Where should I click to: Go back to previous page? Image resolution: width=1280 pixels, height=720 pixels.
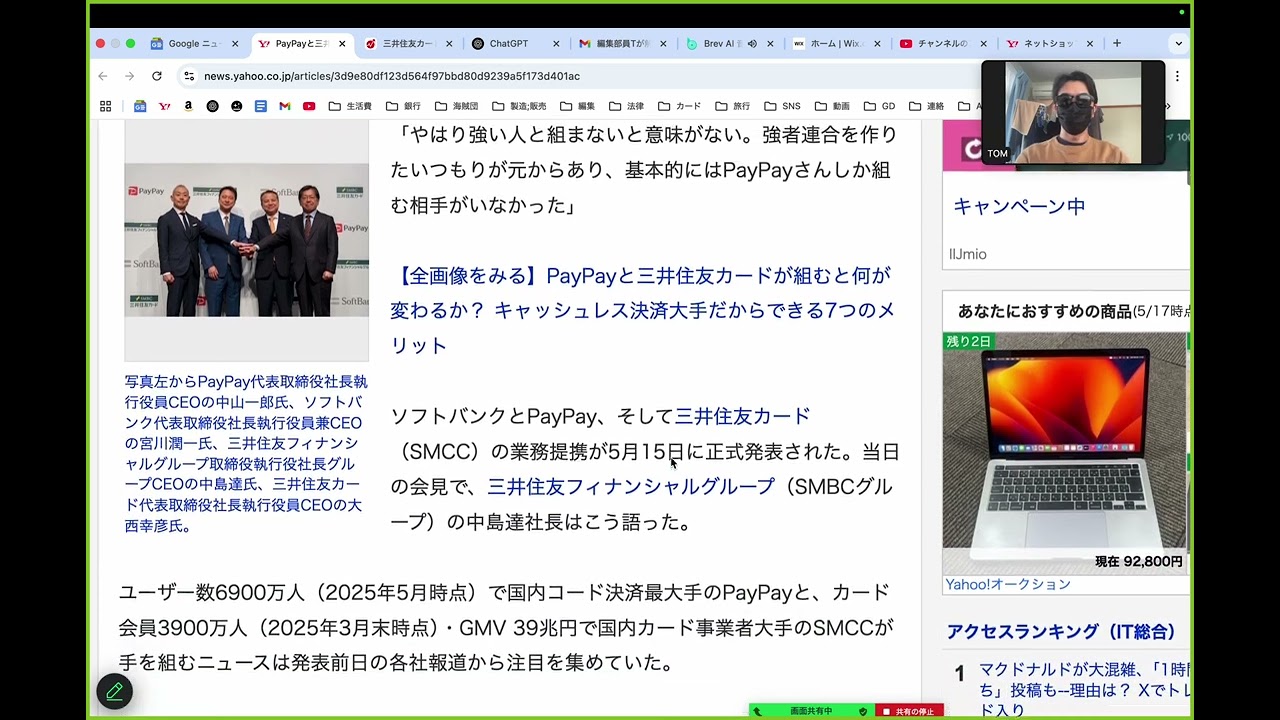[x=102, y=76]
